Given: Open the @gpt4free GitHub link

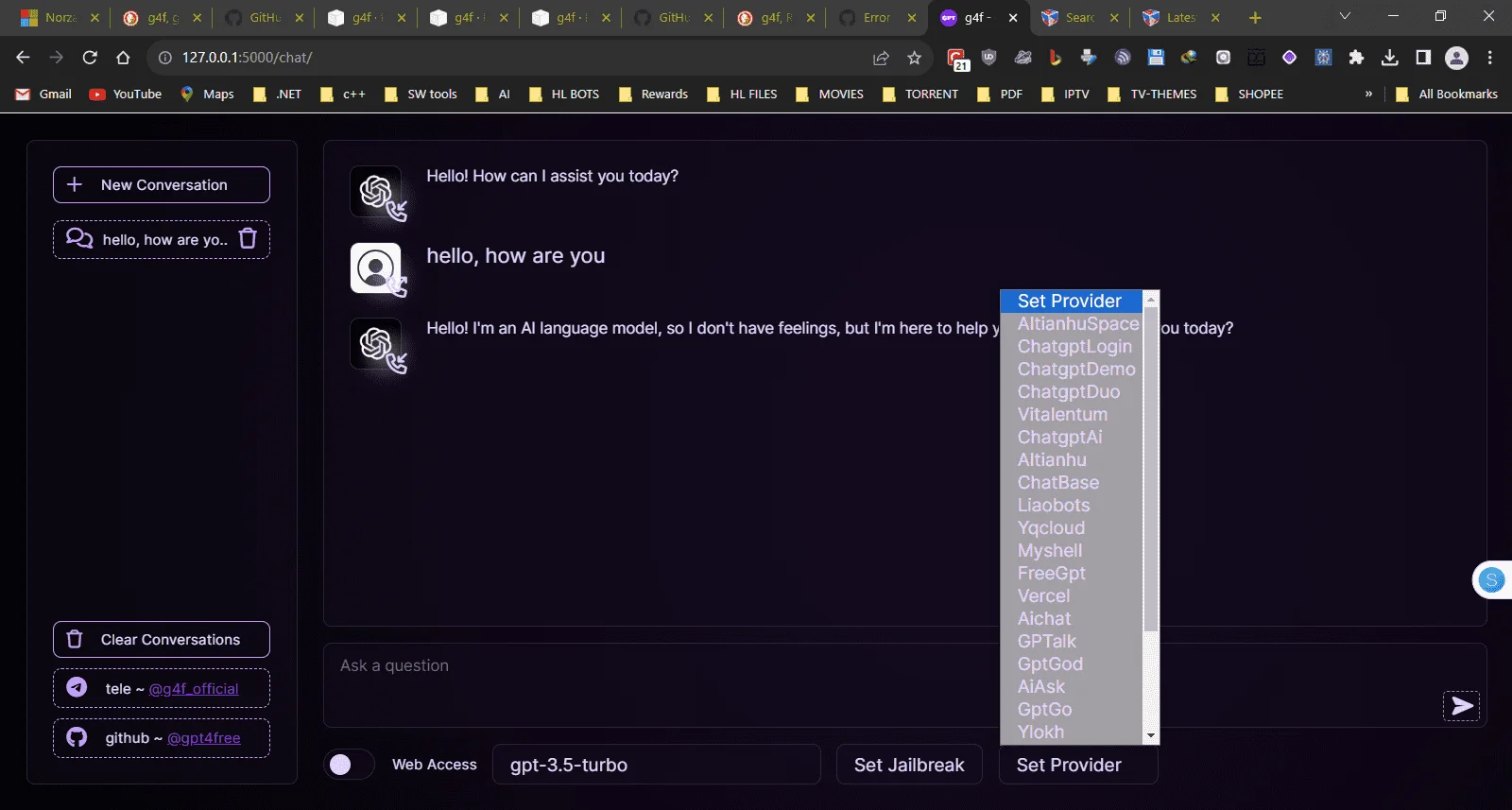Looking at the screenshot, I should [x=204, y=737].
